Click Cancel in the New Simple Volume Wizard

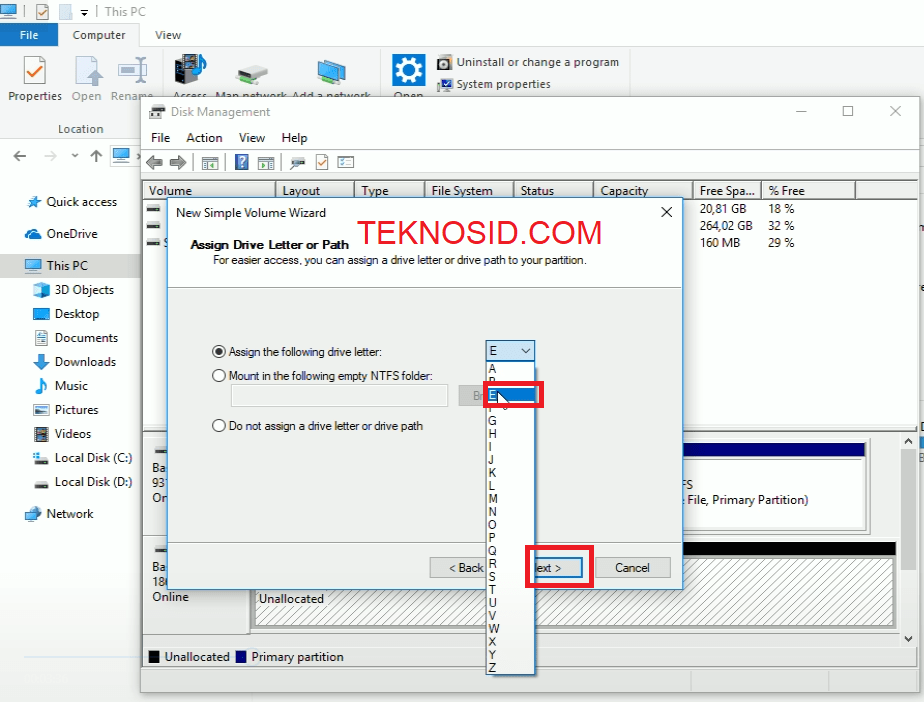tap(632, 568)
